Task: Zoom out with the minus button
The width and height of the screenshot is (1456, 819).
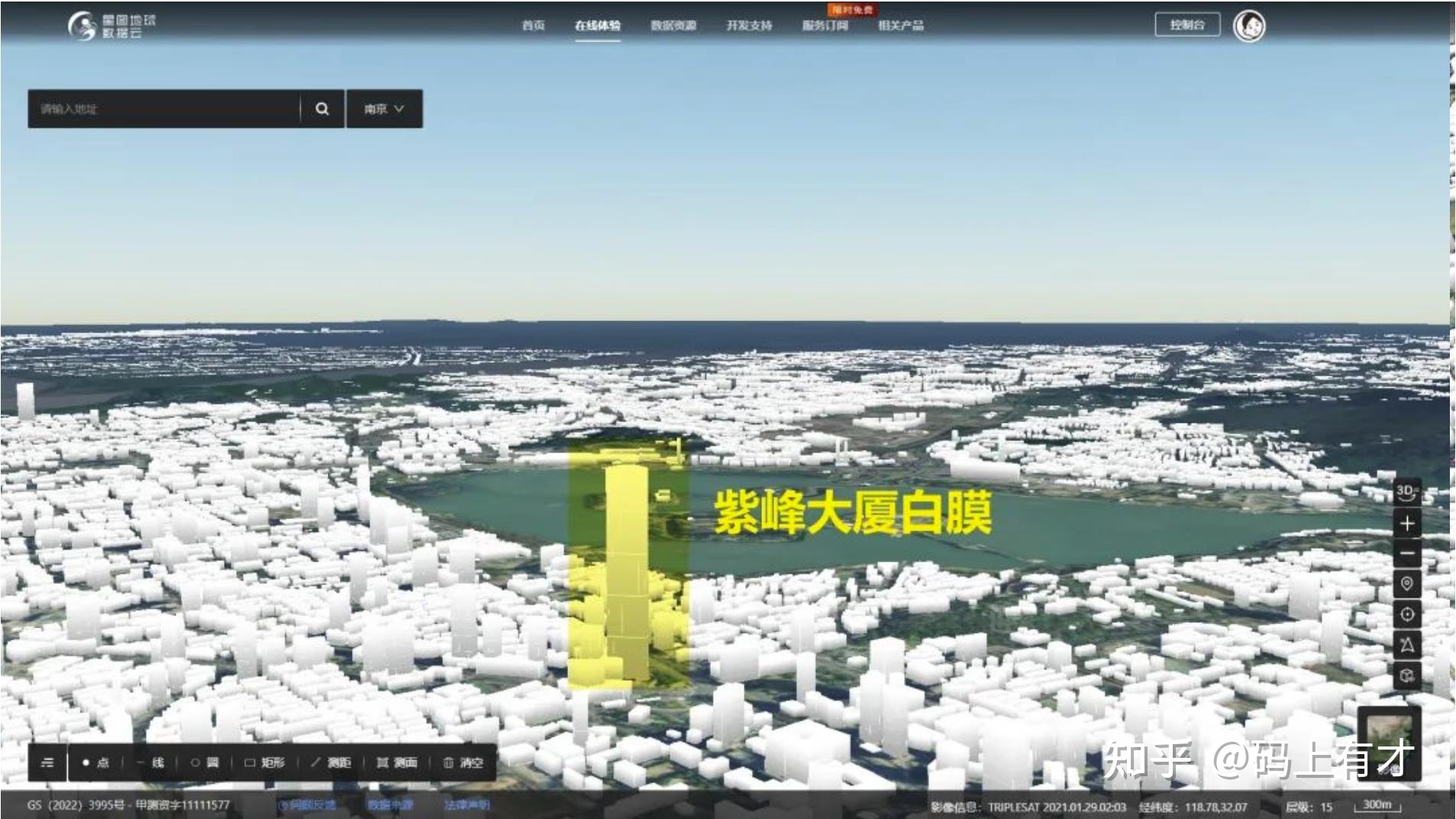Action: 1407,553
